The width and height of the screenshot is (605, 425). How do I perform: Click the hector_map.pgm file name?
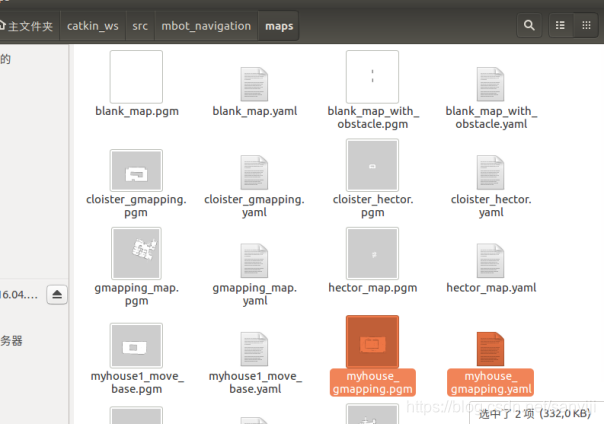coord(373,288)
